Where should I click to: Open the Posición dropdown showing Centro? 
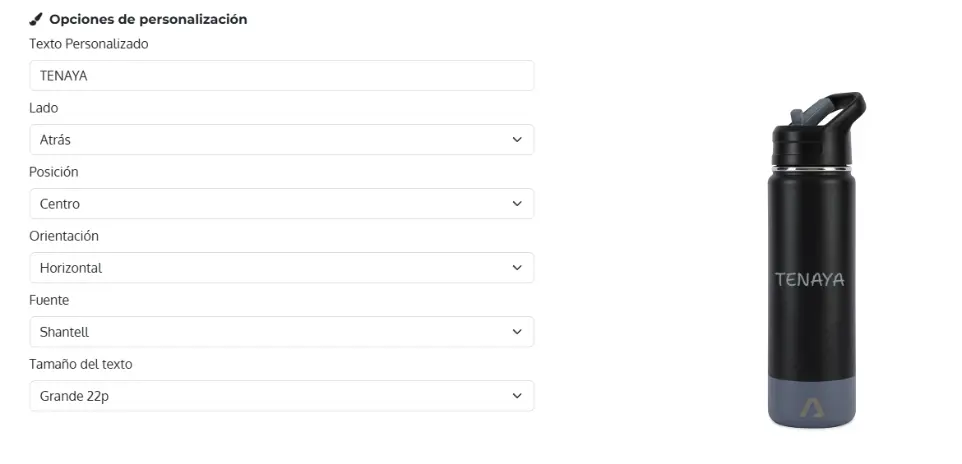coord(270,204)
